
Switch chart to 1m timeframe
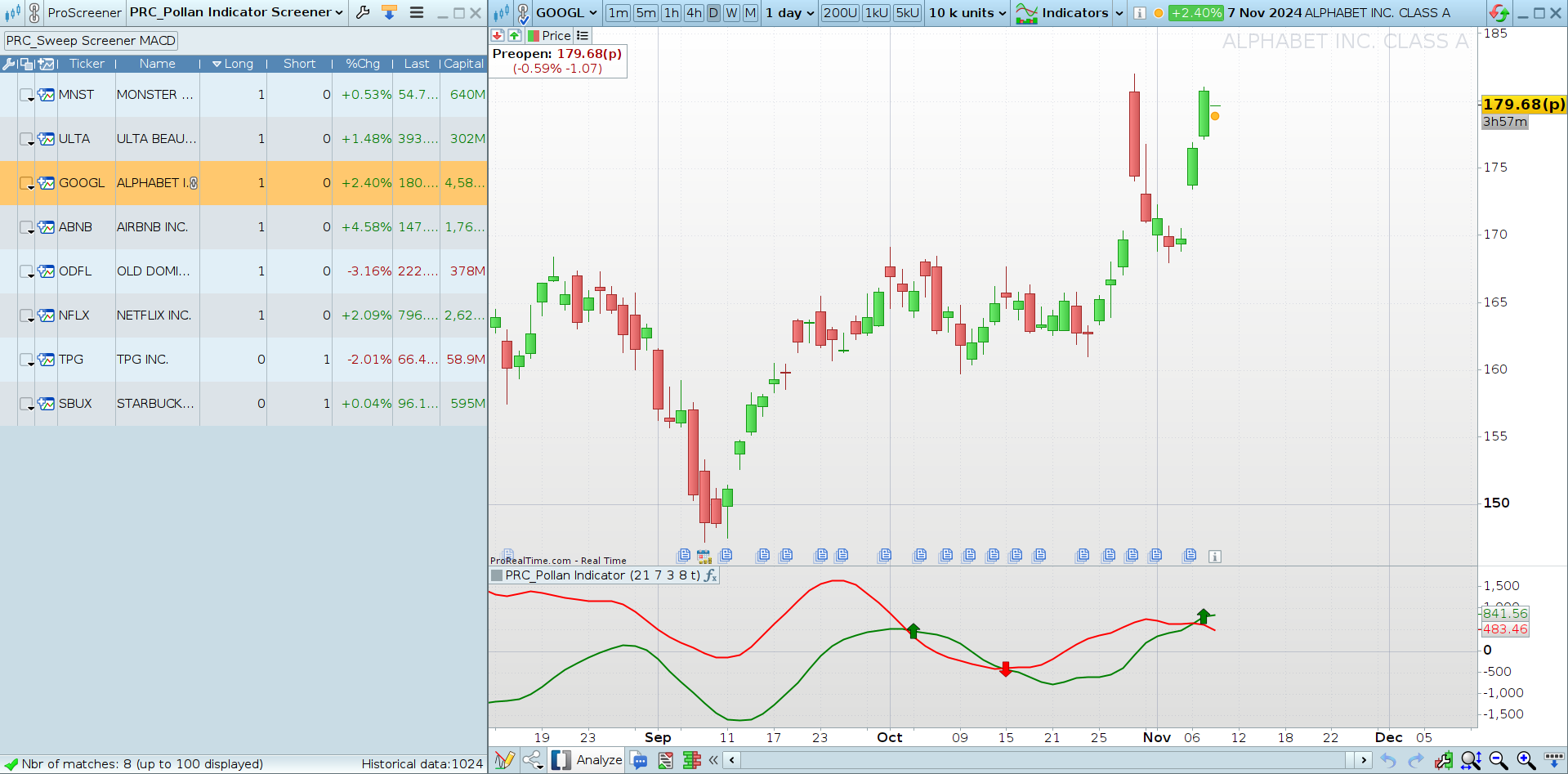click(x=619, y=12)
